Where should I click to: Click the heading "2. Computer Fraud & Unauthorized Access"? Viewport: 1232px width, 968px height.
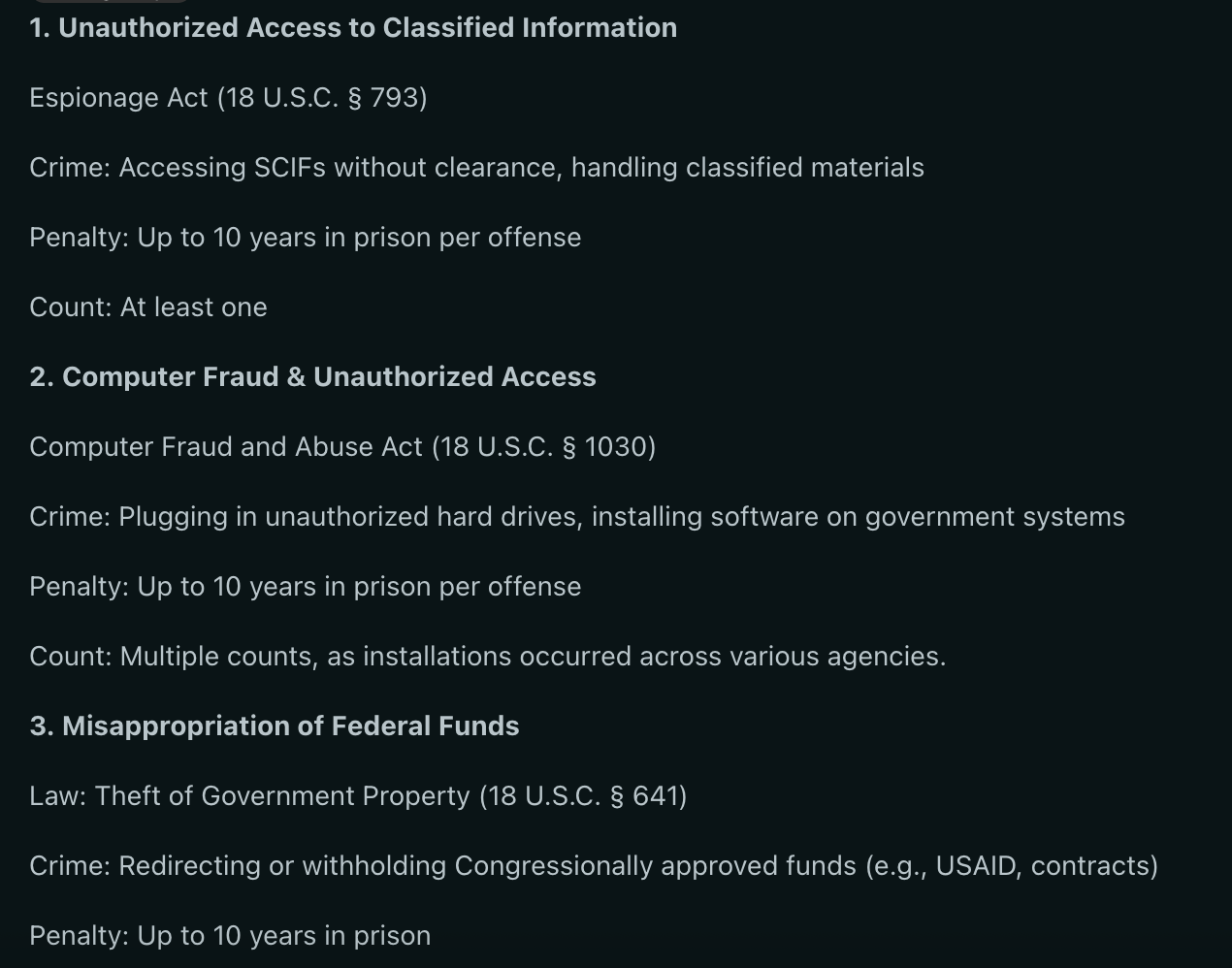coord(312,376)
